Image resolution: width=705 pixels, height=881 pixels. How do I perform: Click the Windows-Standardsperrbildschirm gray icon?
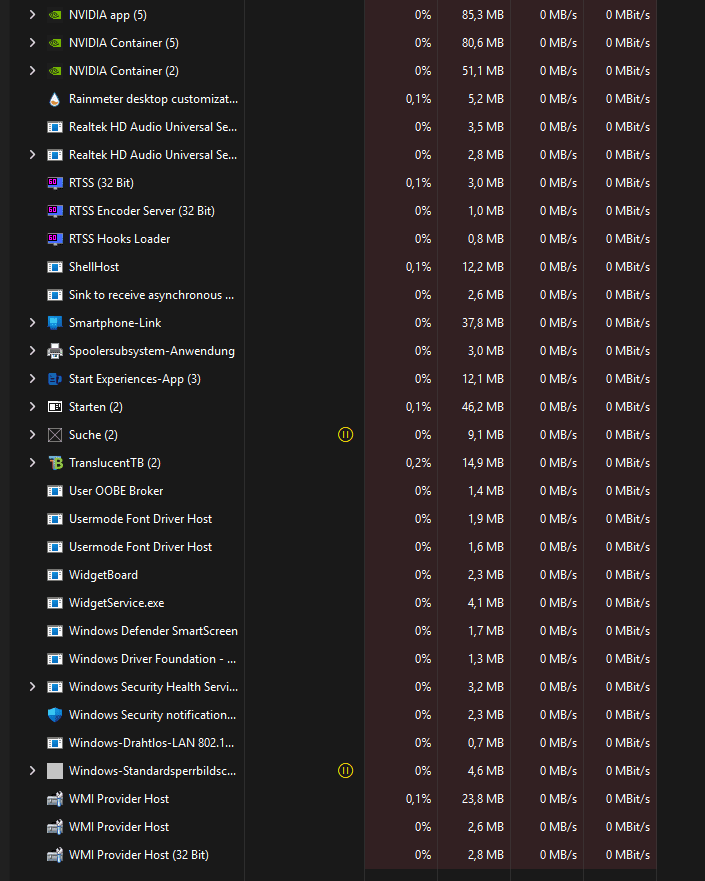coord(54,771)
